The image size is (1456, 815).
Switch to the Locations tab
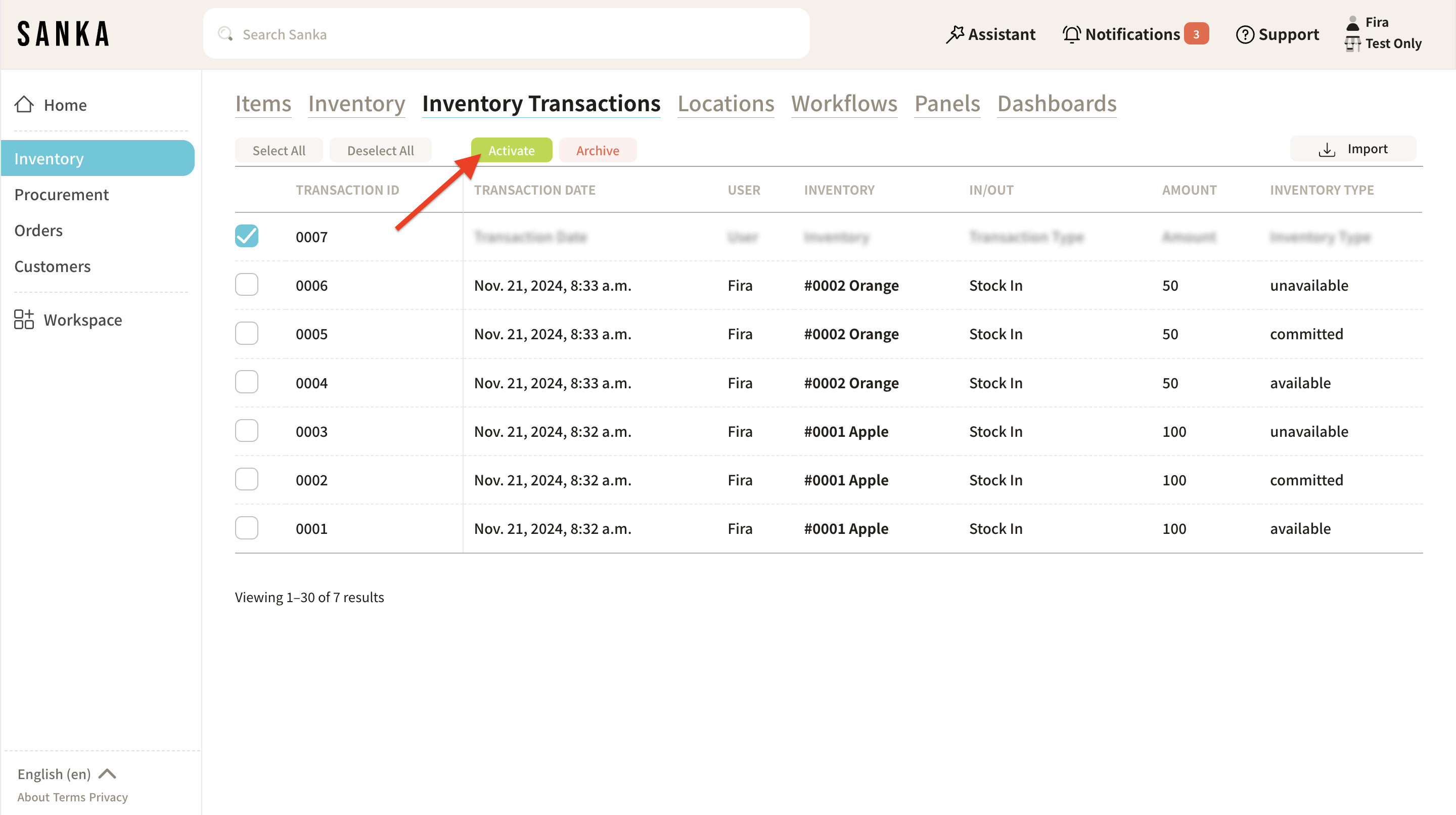click(726, 104)
